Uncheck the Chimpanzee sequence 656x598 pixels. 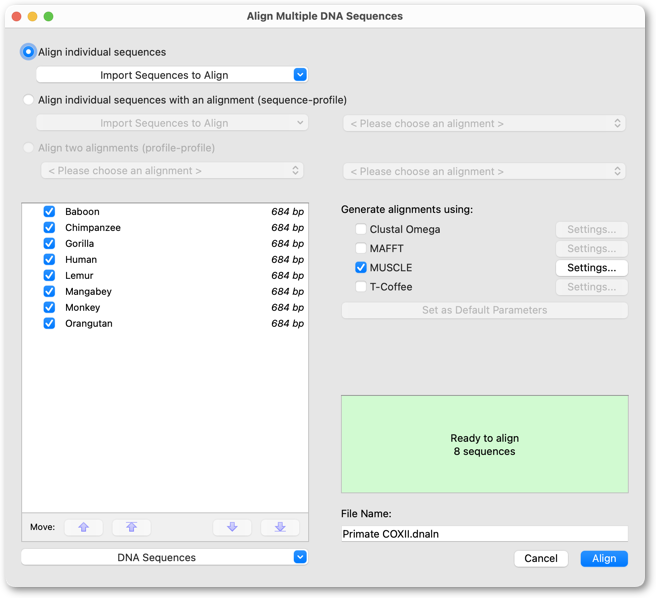(49, 227)
